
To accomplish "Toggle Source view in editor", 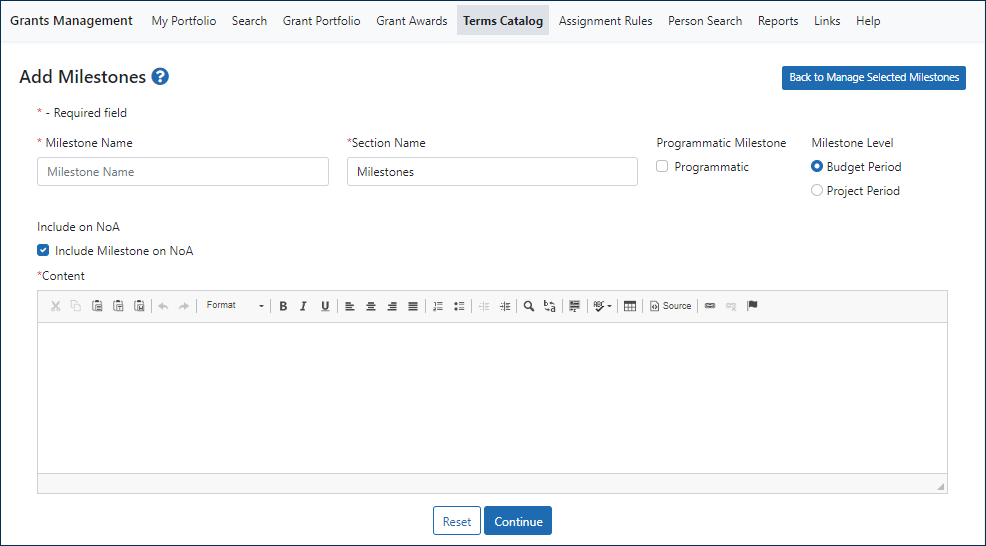I will pyautogui.click(x=670, y=306).
